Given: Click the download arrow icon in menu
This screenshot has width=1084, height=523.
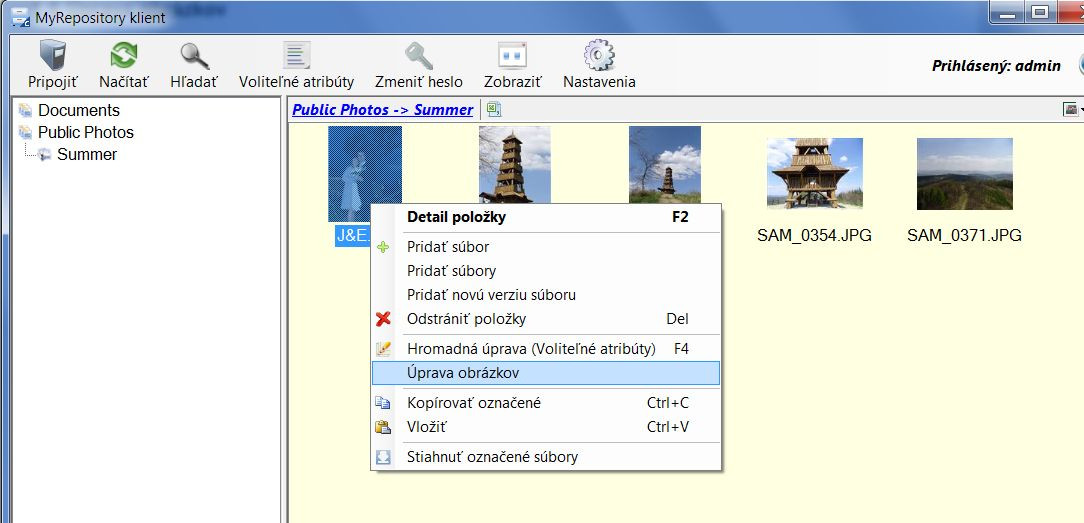Looking at the screenshot, I should click(x=383, y=457).
